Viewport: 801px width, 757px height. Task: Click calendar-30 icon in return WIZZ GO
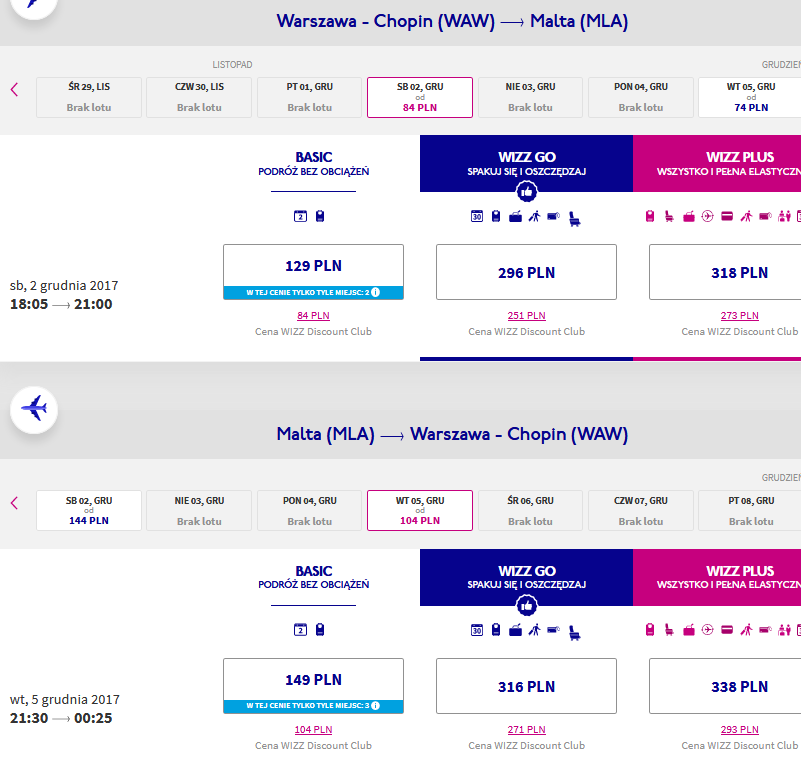[477, 630]
